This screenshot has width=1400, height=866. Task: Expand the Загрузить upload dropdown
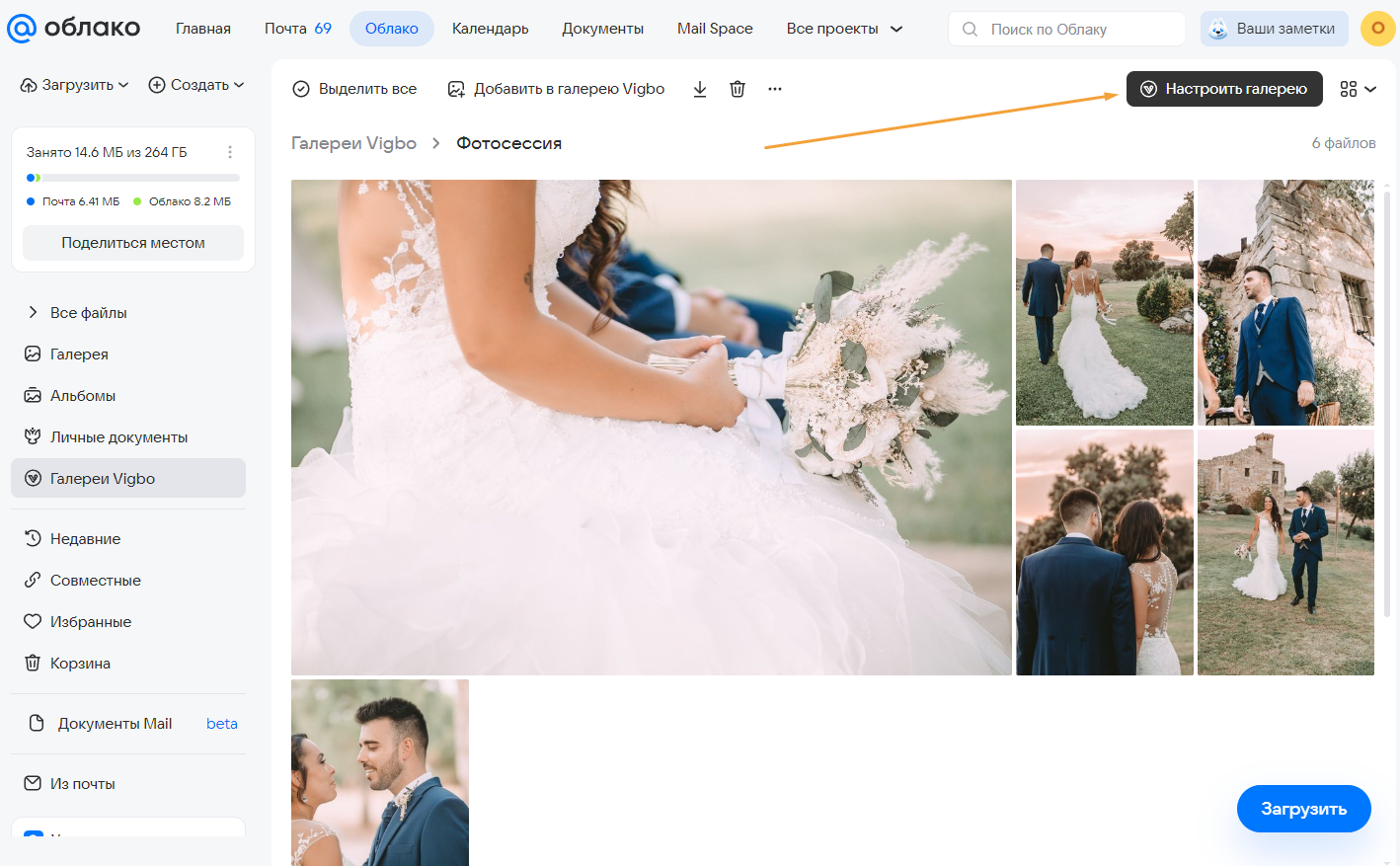tap(75, 85)
